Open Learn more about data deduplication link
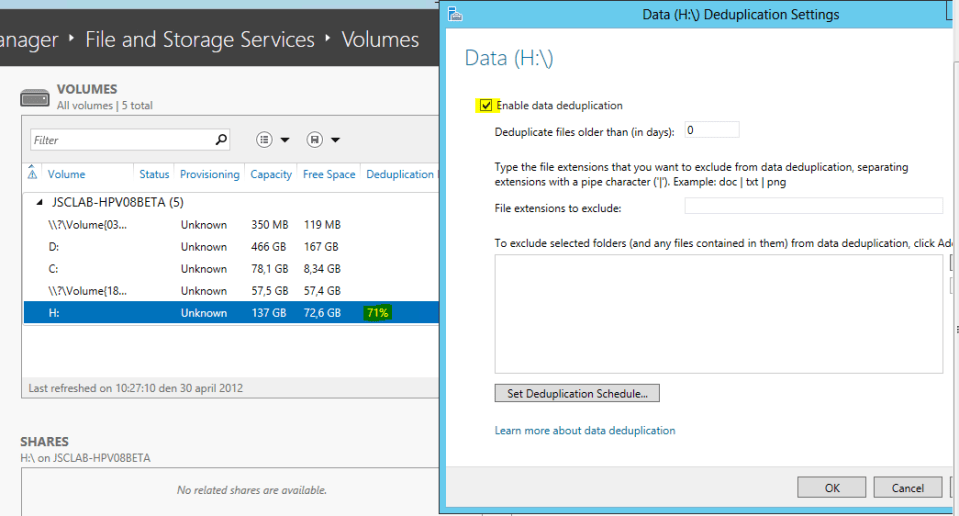The height and width of the screenshot is (516, 959). [585, 431]
